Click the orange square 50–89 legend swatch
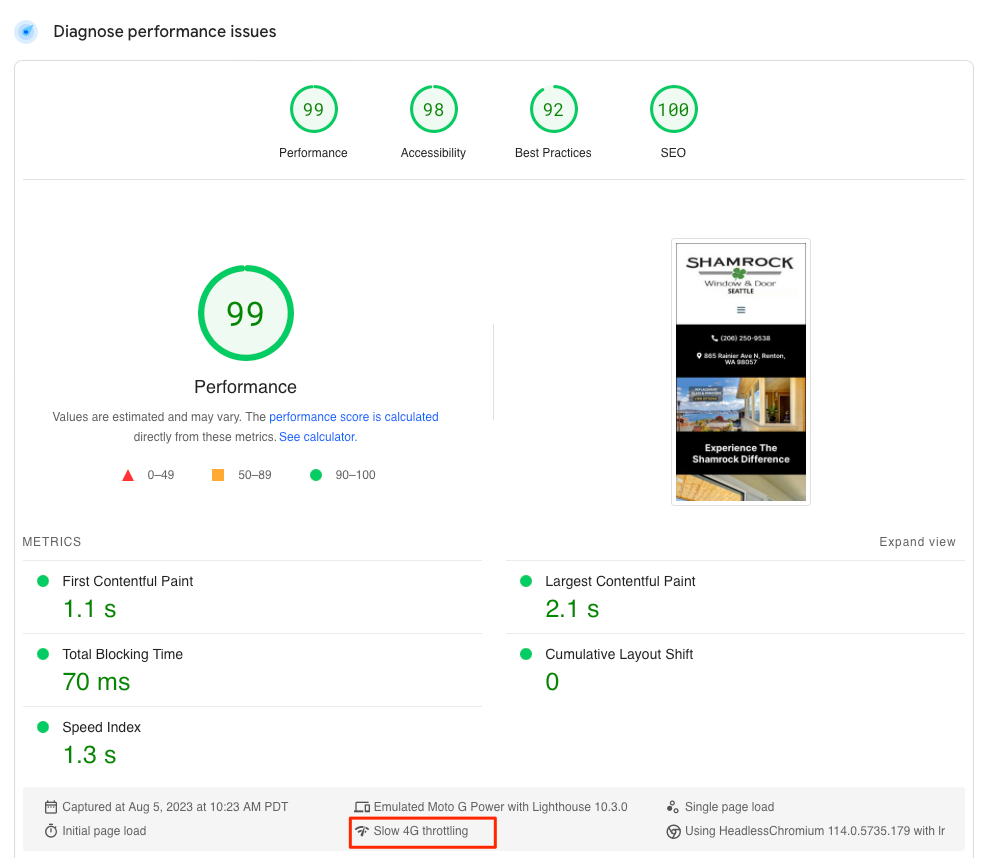 [x=218, y=475]
